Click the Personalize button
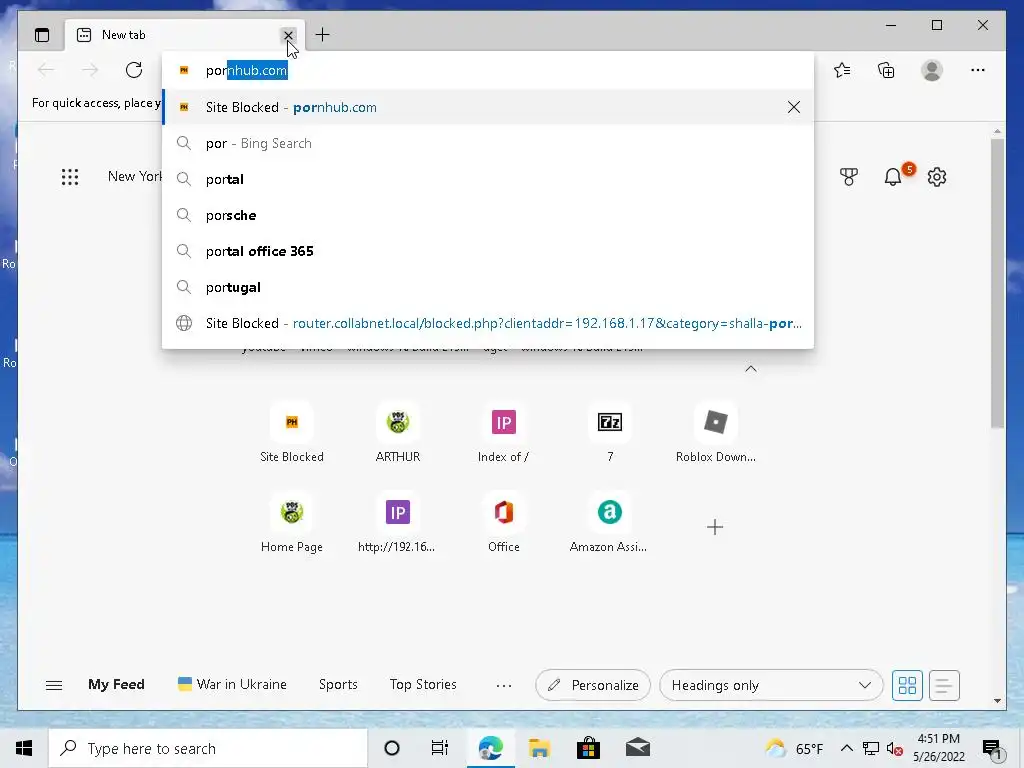1024x768 pixels. click(593, 685)
